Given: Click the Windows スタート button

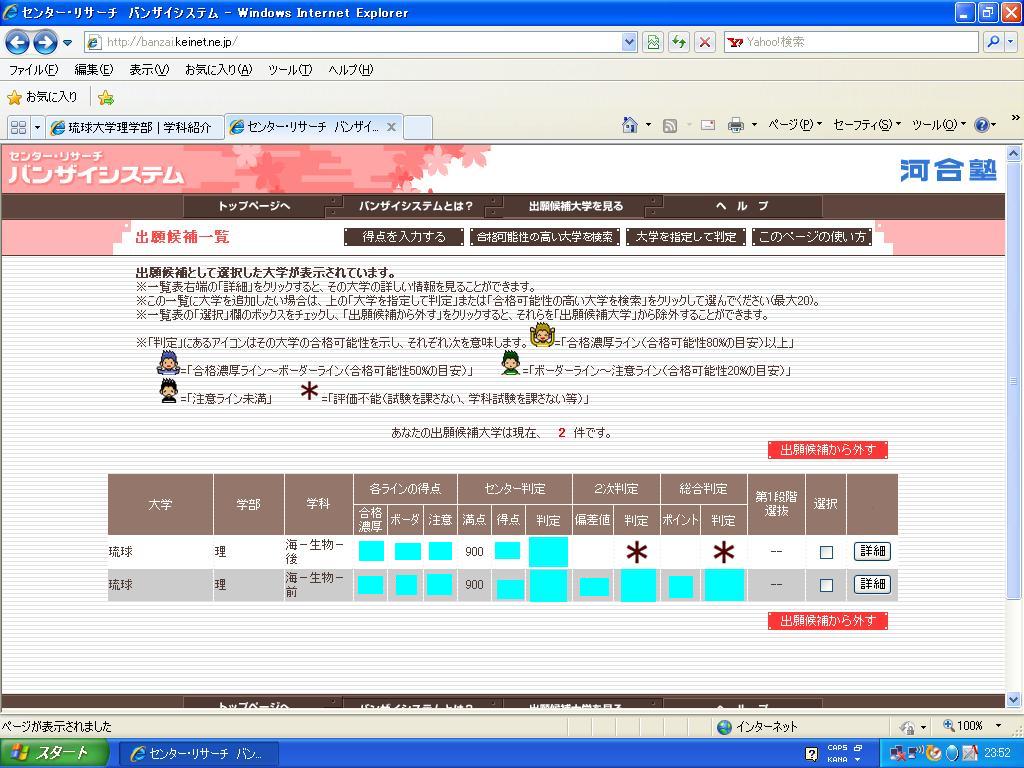Looking at the screenshot, I should coord(54,753).
